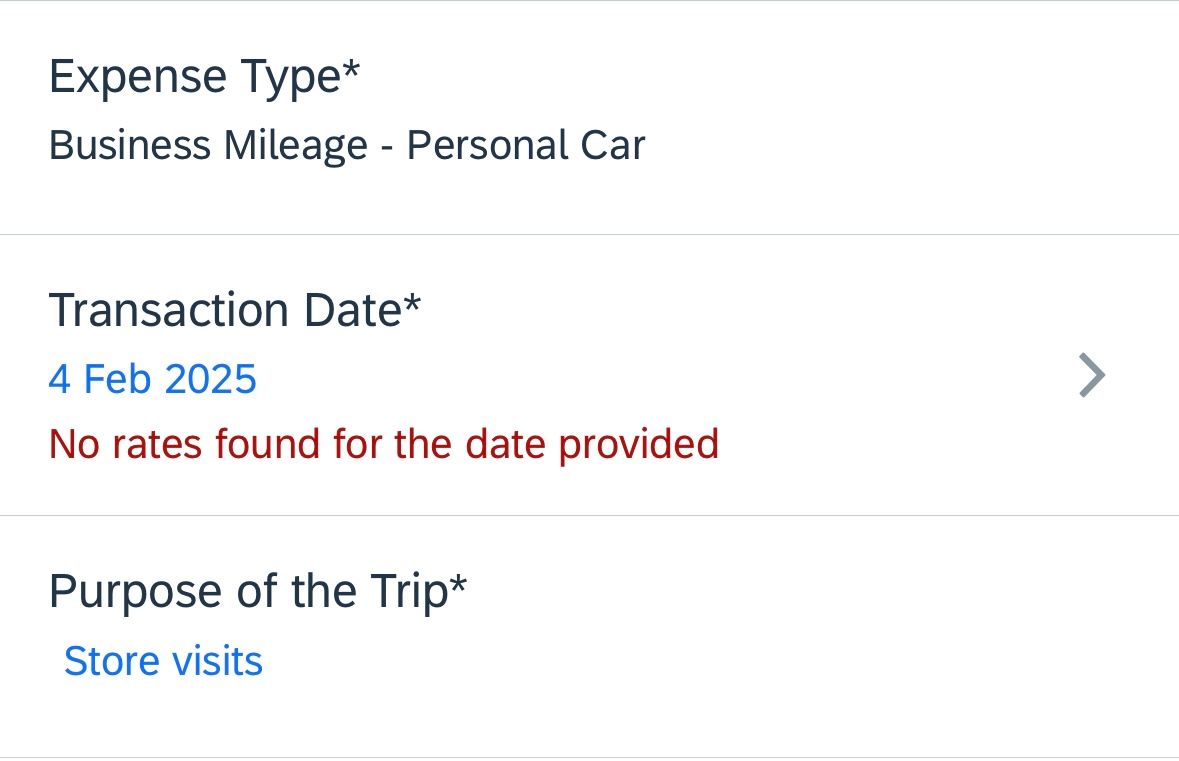1179x761 pixels.
Task: Click the No rates found error message
Action: (384, 444)
